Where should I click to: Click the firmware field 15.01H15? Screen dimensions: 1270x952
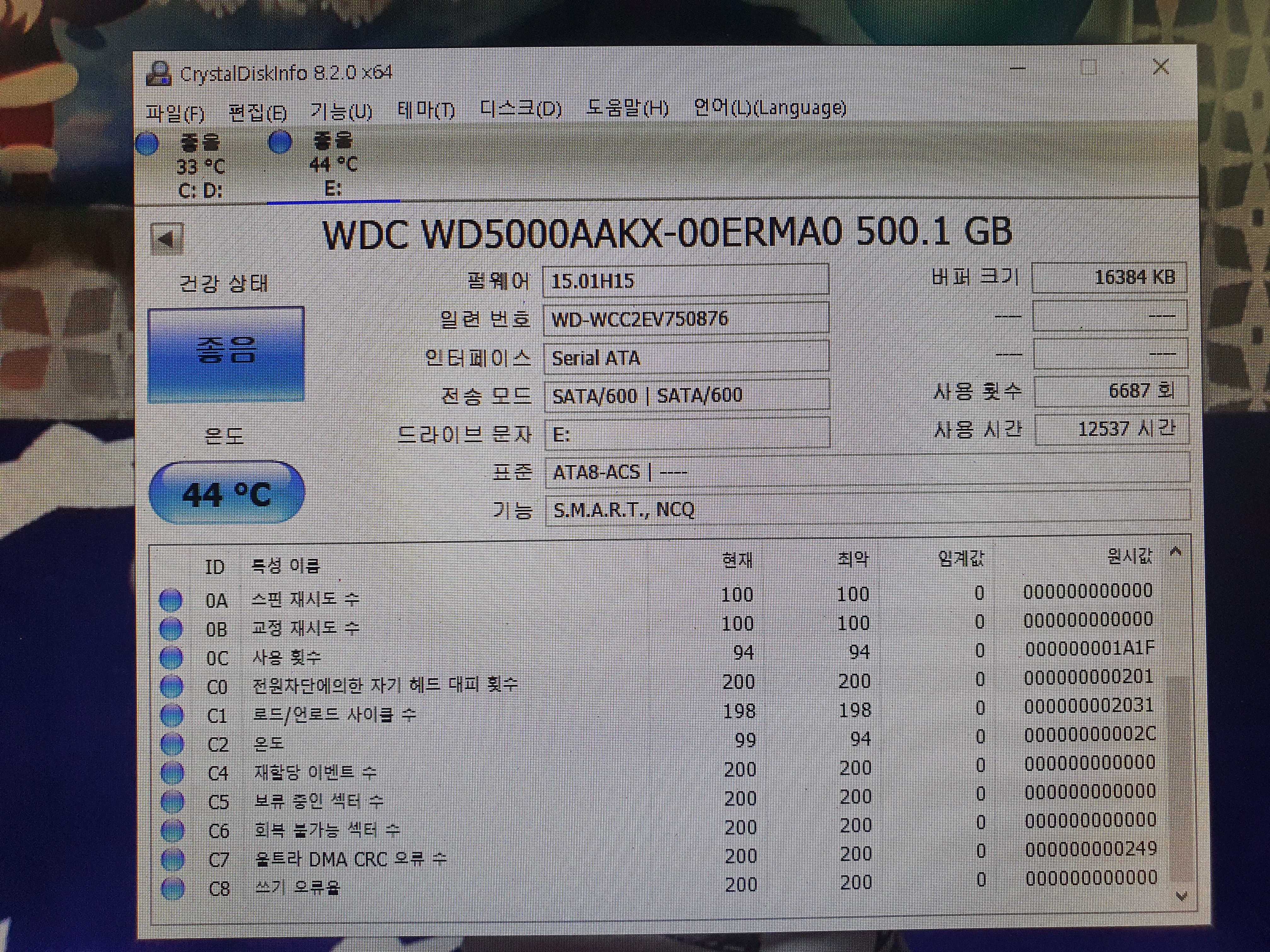tap(685, 281)
